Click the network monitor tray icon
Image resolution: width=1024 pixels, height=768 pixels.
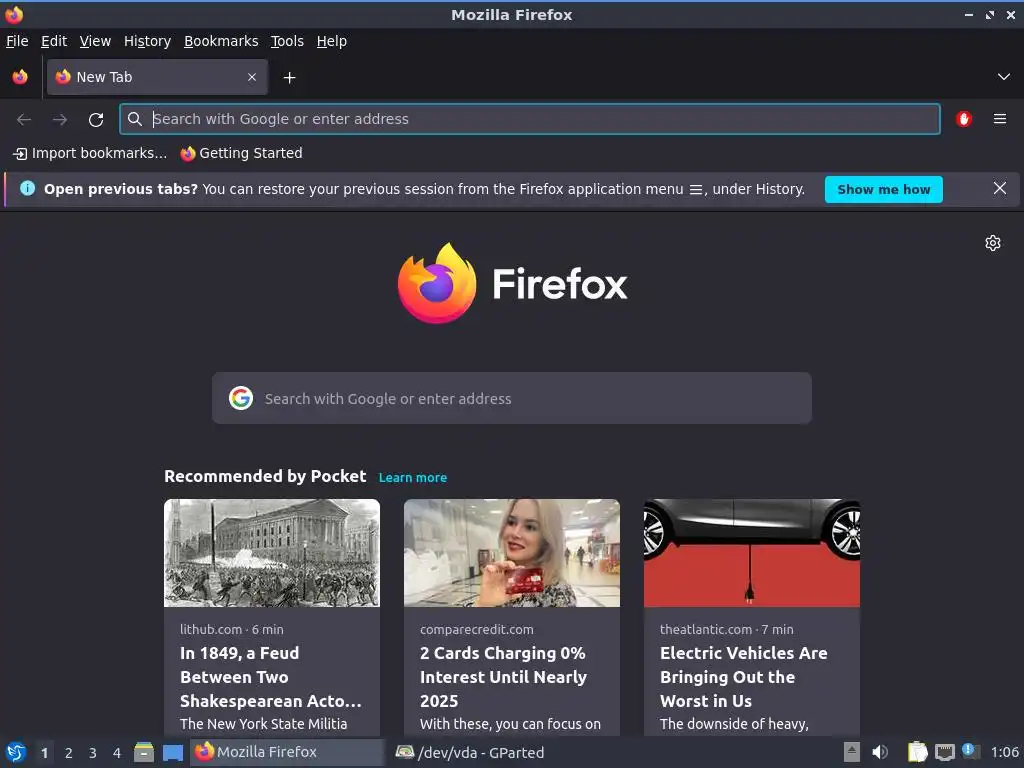click(x=944, y=752)
